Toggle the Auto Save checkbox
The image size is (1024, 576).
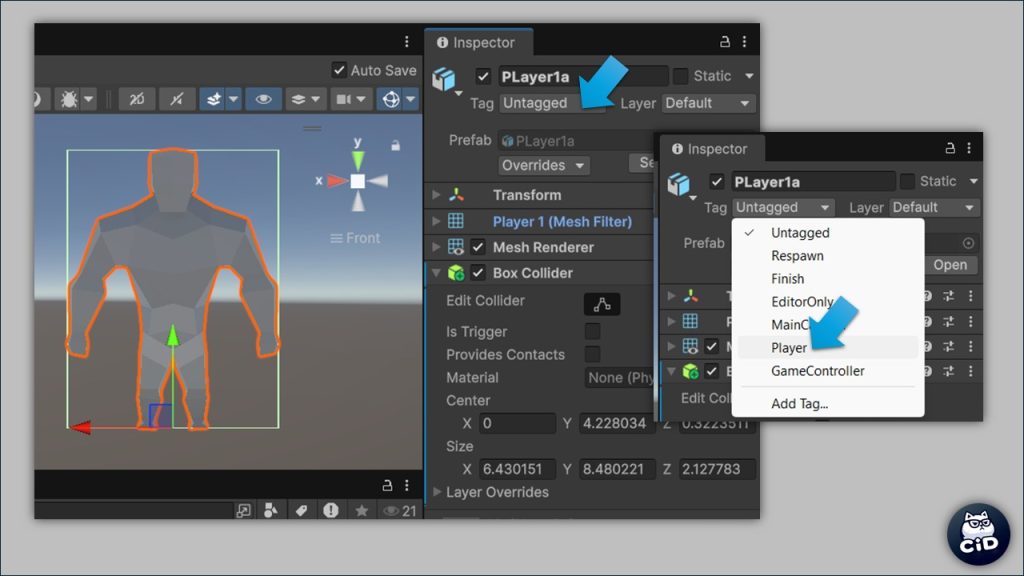[x=339, y=70]
